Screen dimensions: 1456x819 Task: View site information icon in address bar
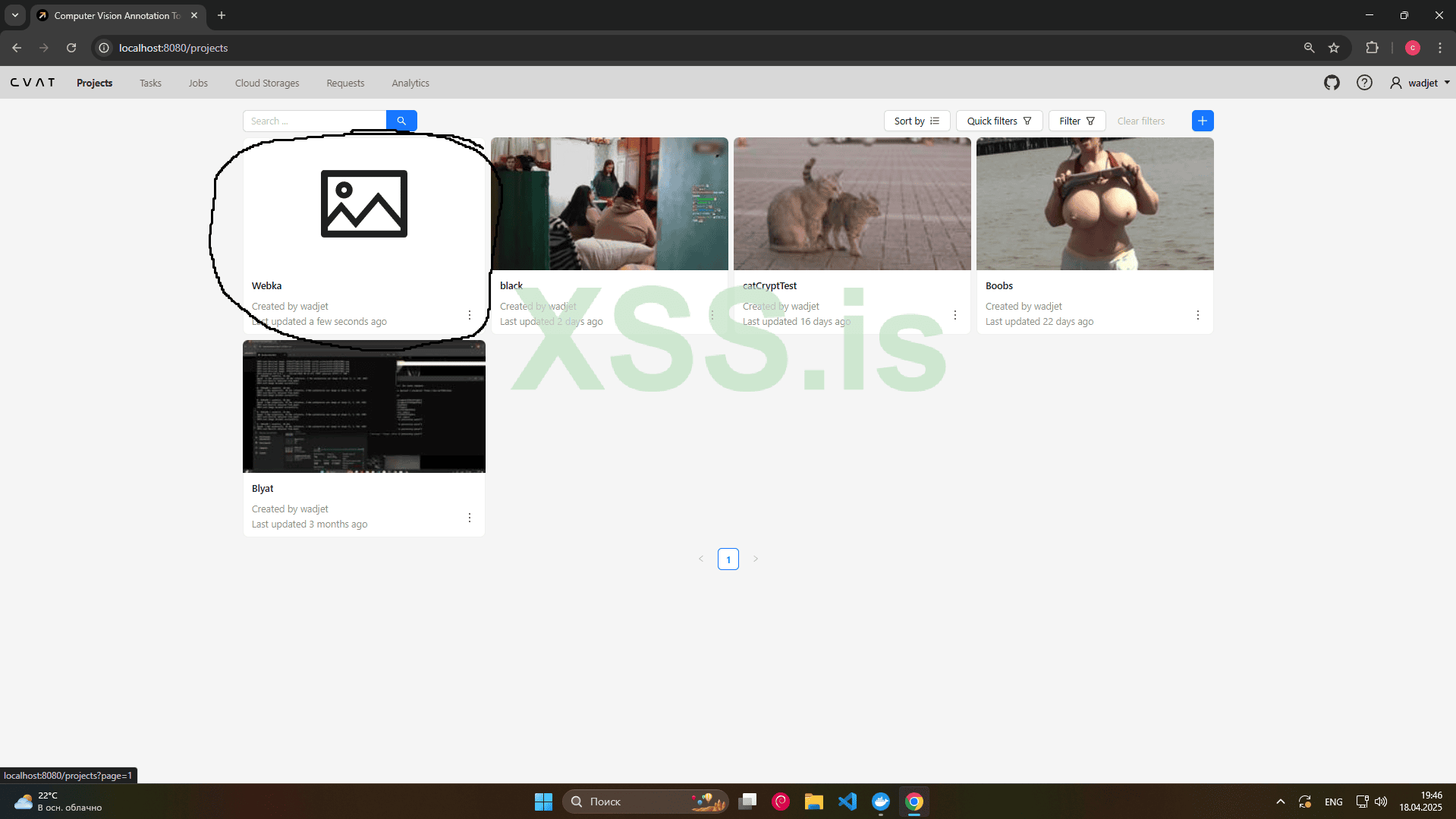(104, 48)
